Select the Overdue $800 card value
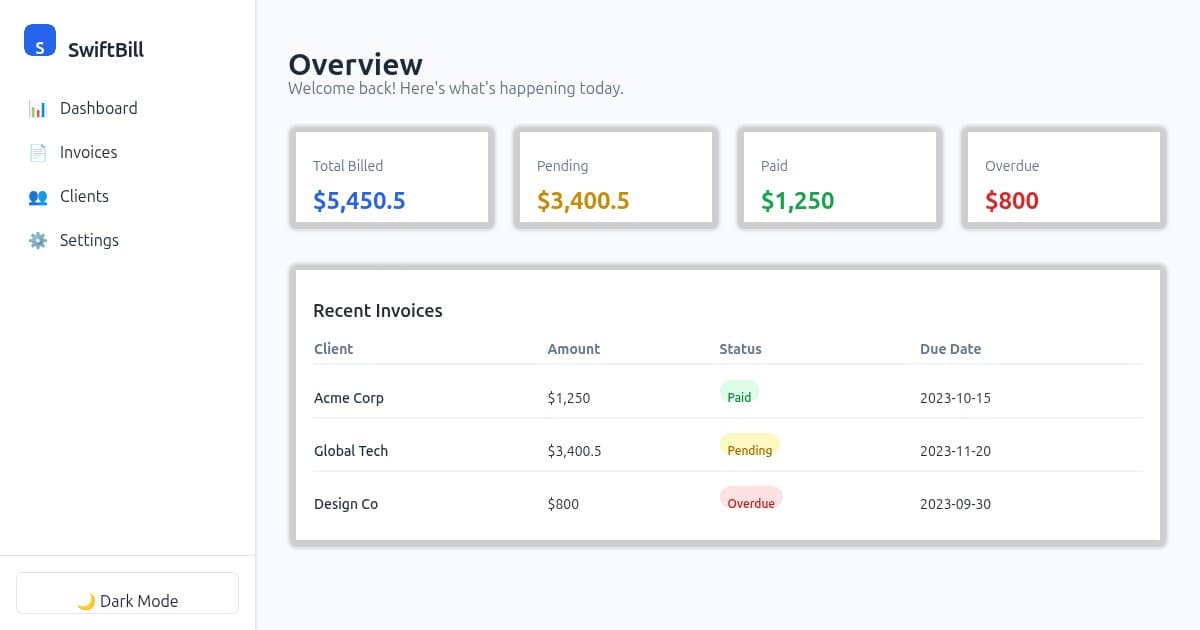The image size is (1200, 630). (x=1012, y=200)
